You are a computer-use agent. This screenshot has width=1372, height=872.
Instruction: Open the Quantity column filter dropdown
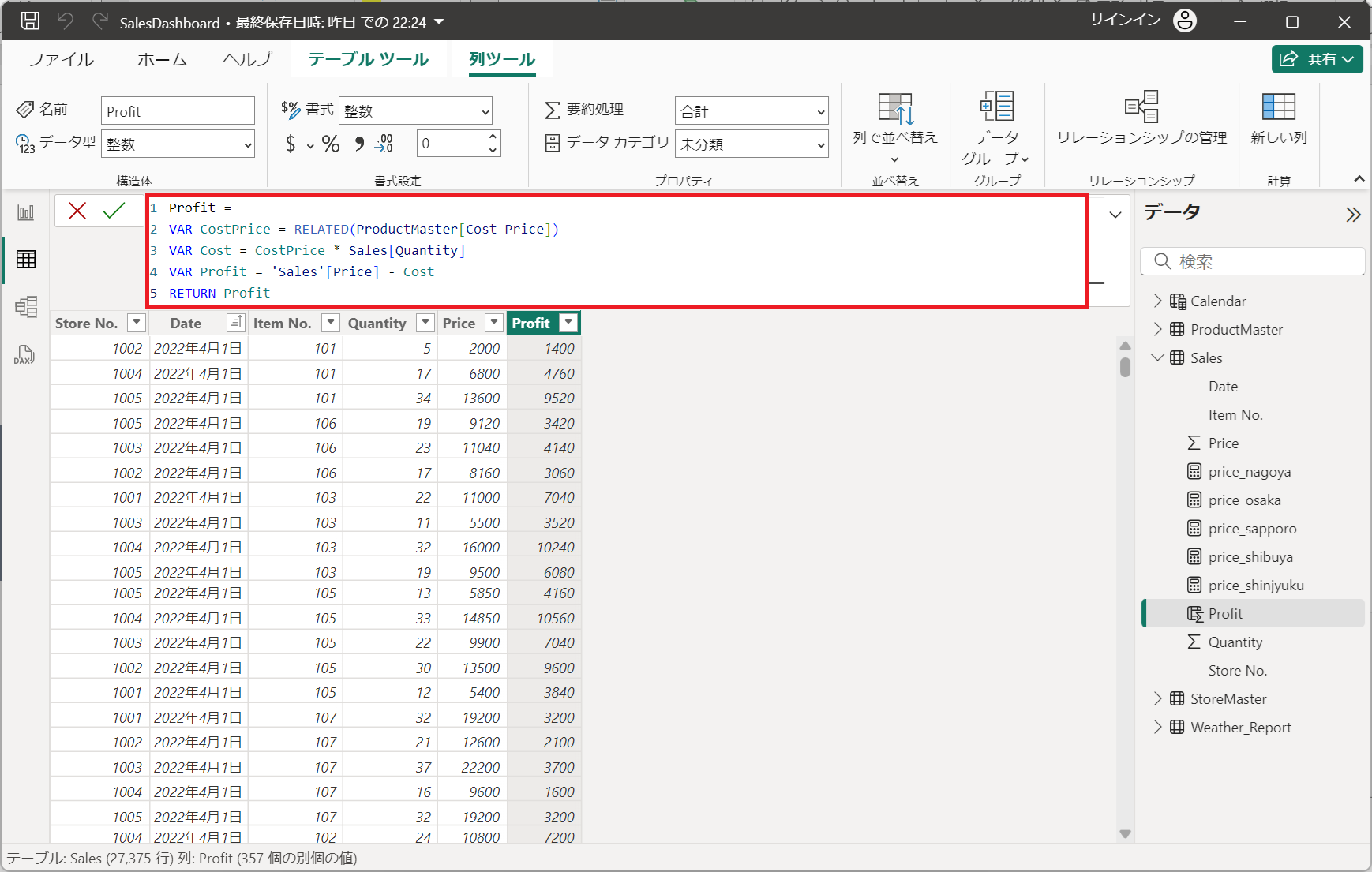coord(425,323)
